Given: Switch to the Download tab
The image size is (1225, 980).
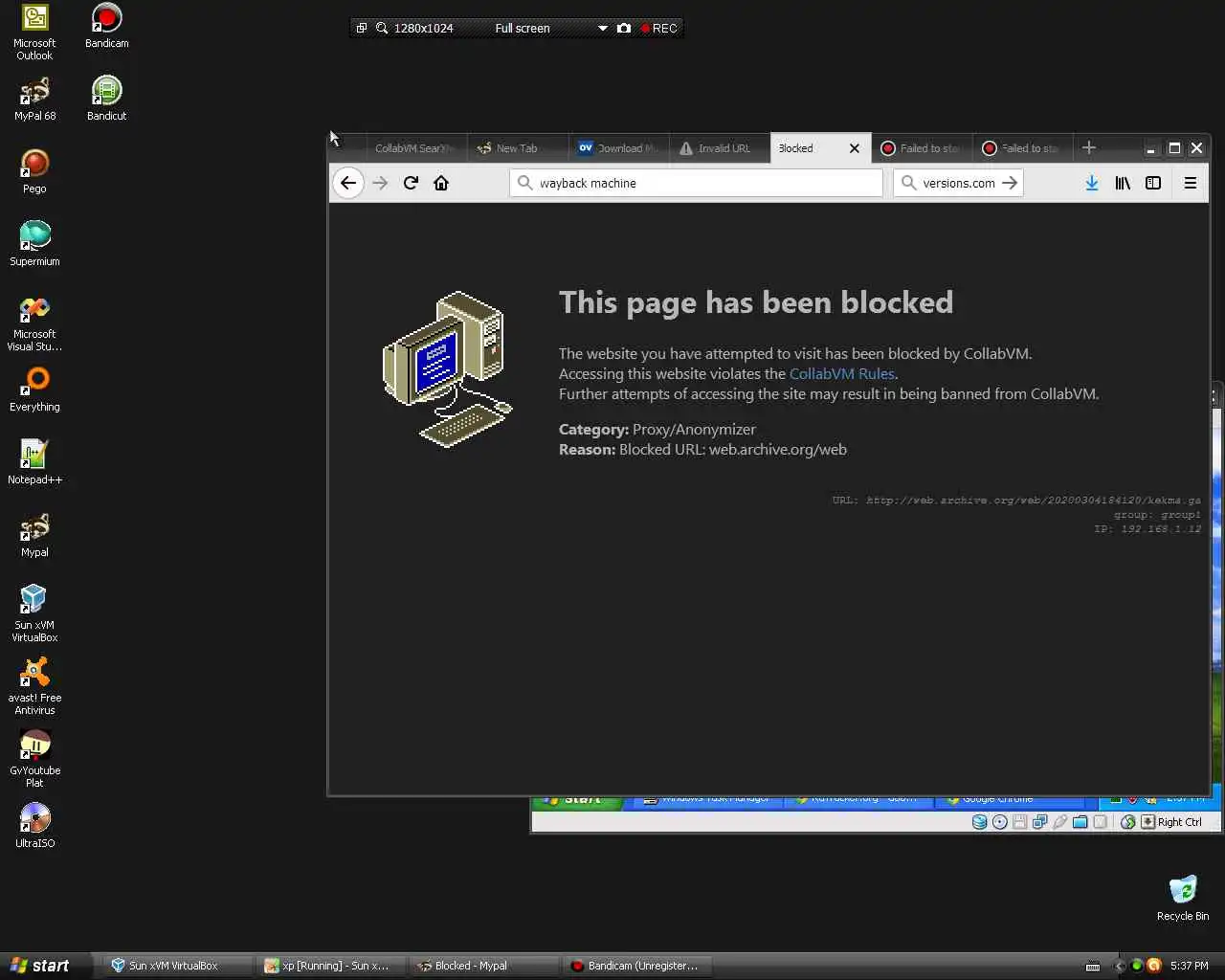Looking at the screenshot, I should point(618,148).
